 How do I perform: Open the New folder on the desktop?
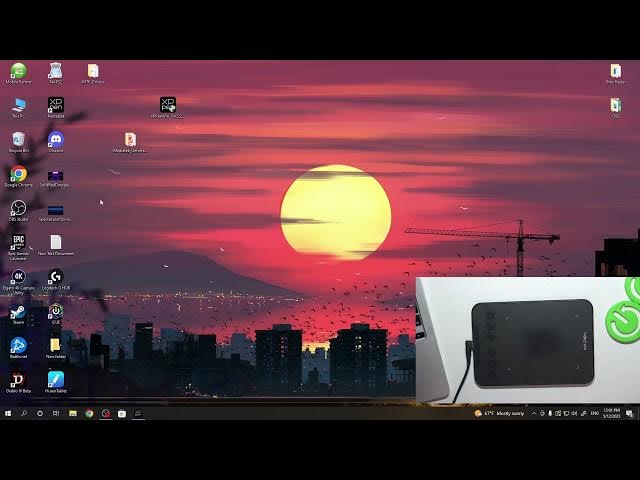click(56, 348)
